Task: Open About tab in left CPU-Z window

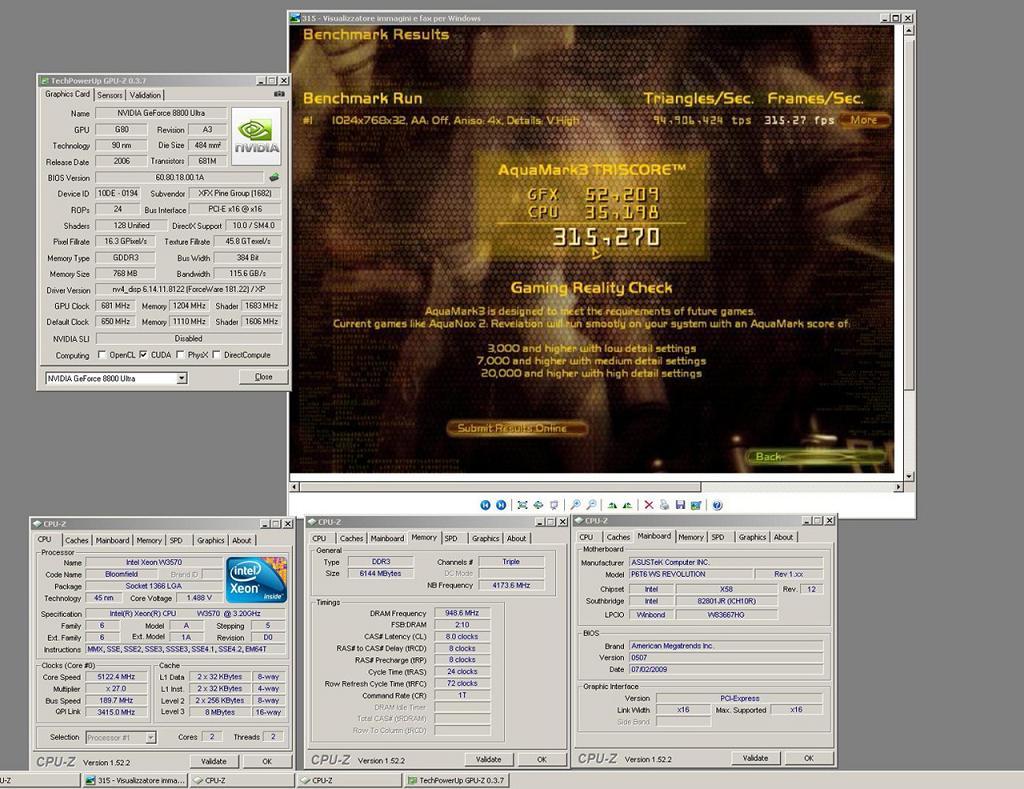Action: click(242, 540)
